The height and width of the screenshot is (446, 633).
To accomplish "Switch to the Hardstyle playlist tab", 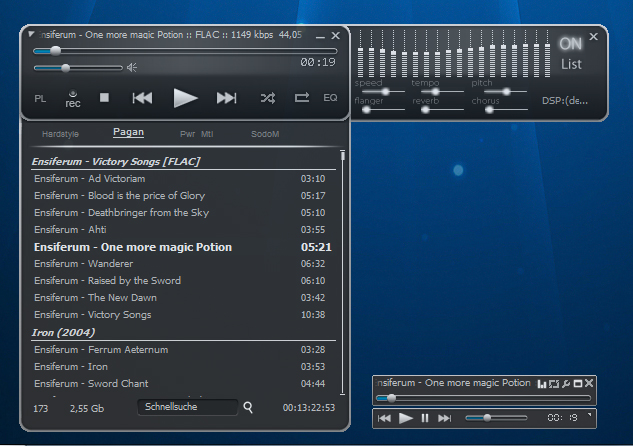I will click(61, 133).
